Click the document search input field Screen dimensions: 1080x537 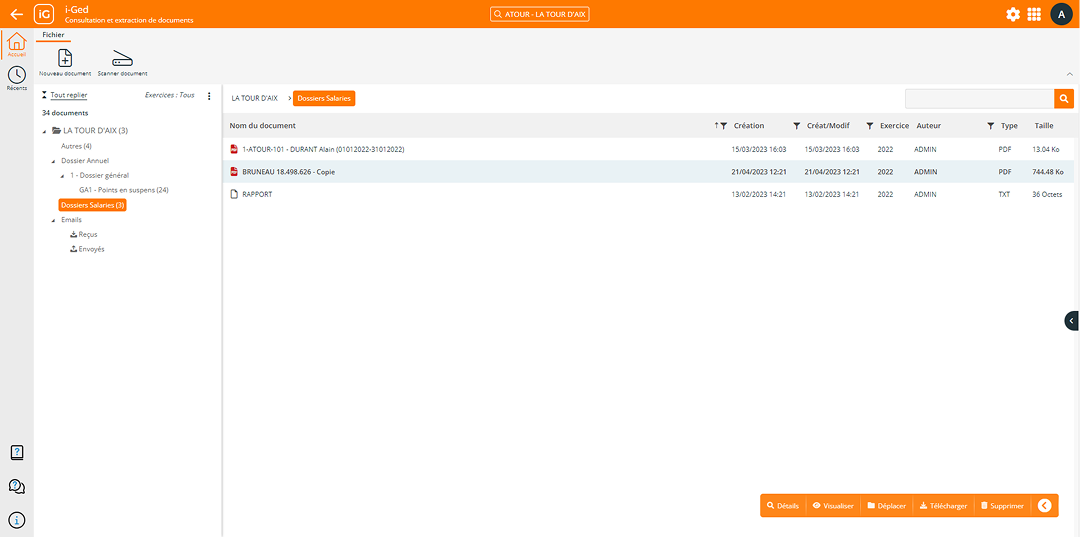[979, 98]
